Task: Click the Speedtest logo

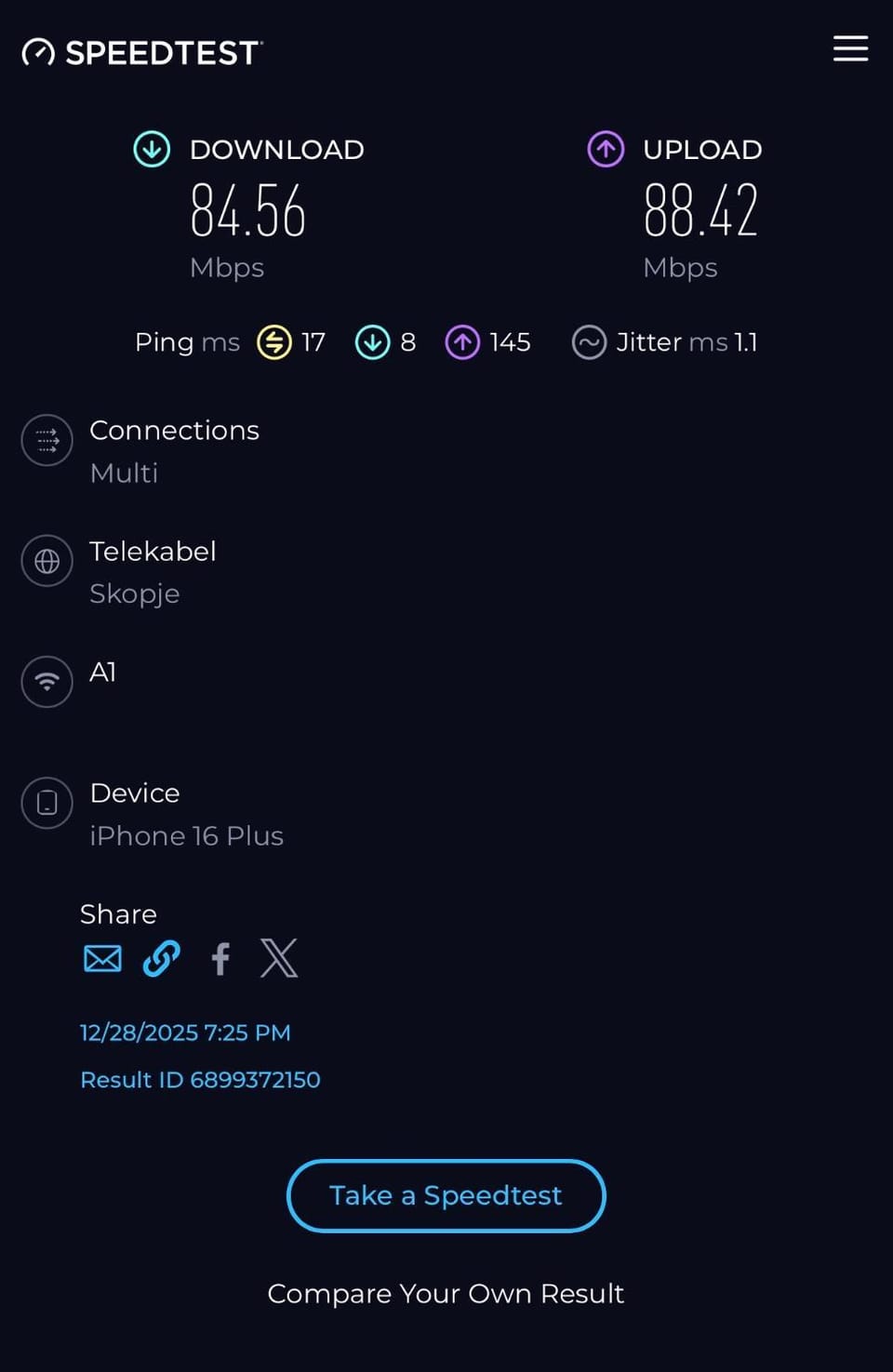Action: click(142, 53)
